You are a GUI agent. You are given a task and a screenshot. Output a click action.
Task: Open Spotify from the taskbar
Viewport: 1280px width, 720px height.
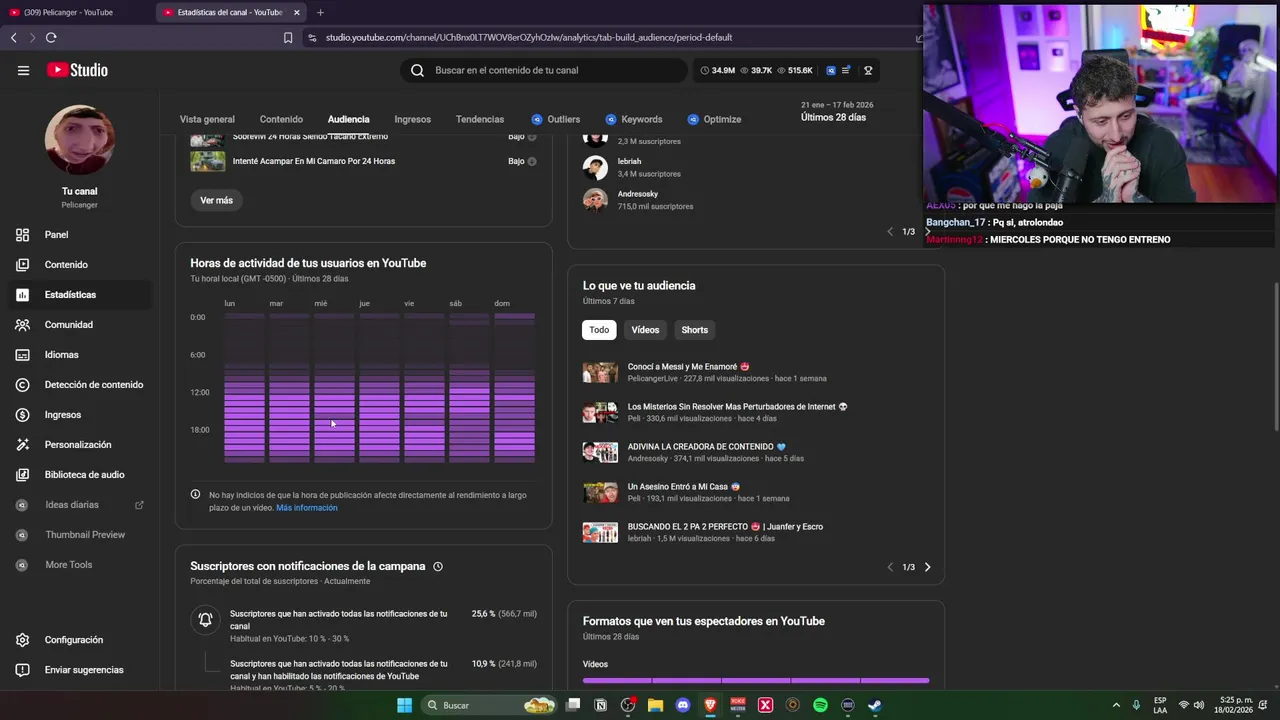coord(820,705)
